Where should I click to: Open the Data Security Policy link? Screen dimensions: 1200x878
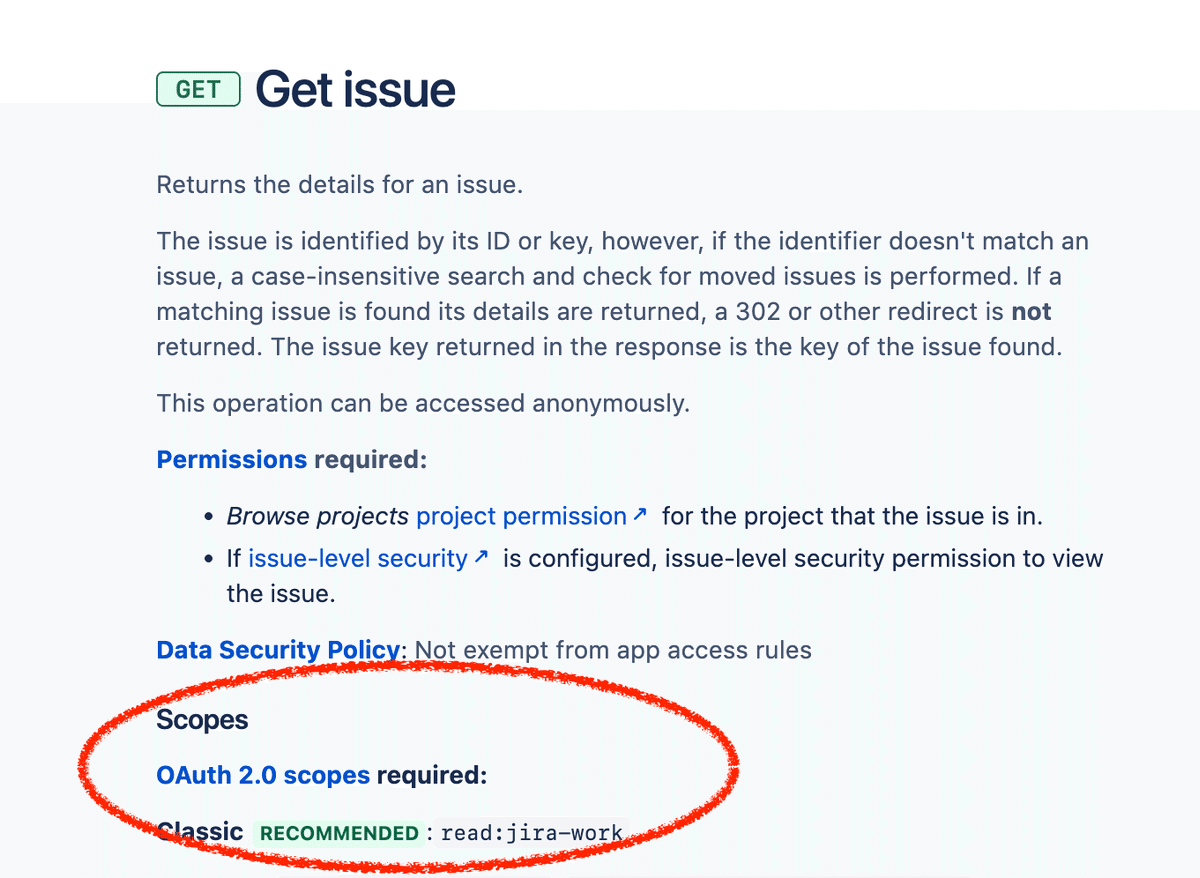tap(279, 650)
